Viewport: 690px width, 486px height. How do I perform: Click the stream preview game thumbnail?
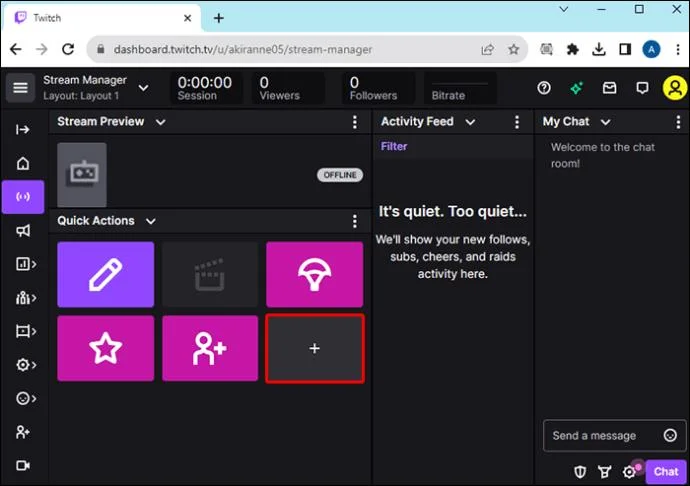coord(82,174)
